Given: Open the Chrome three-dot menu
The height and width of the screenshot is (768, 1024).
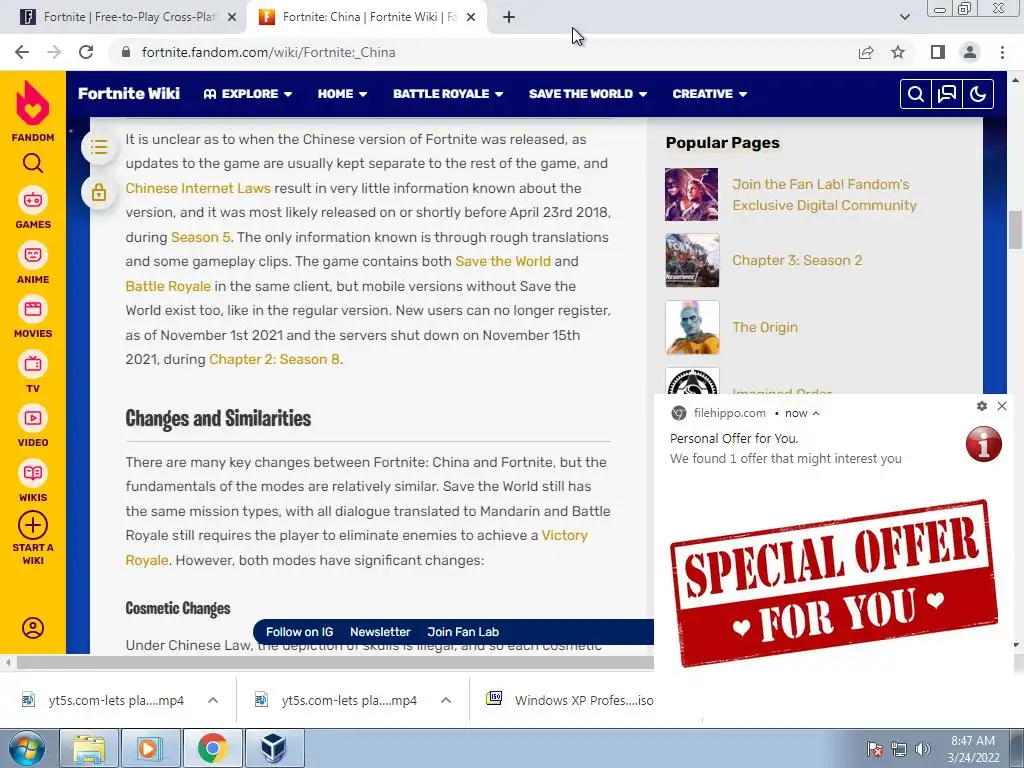Looking at the screenshot, I should (1002, 52).
